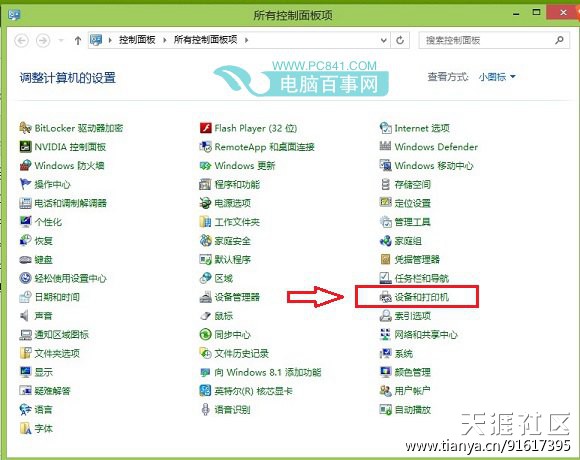The image size is (580, 460).
Task: Click the 设备管理器 icon
Action: tap(205, 297)
